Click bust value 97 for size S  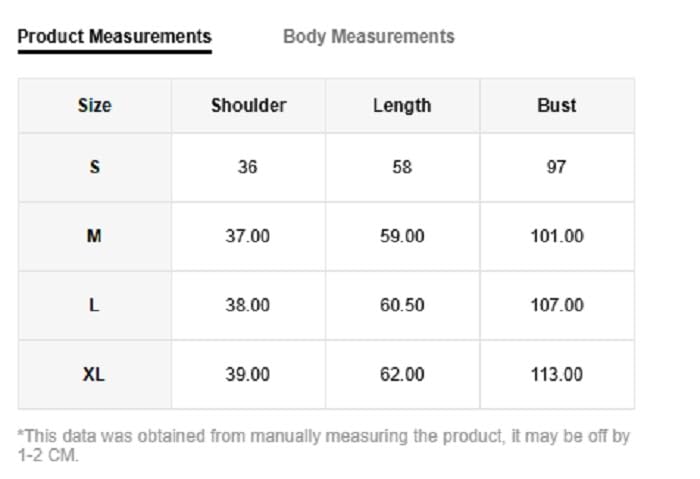click(x=556, y=167)
